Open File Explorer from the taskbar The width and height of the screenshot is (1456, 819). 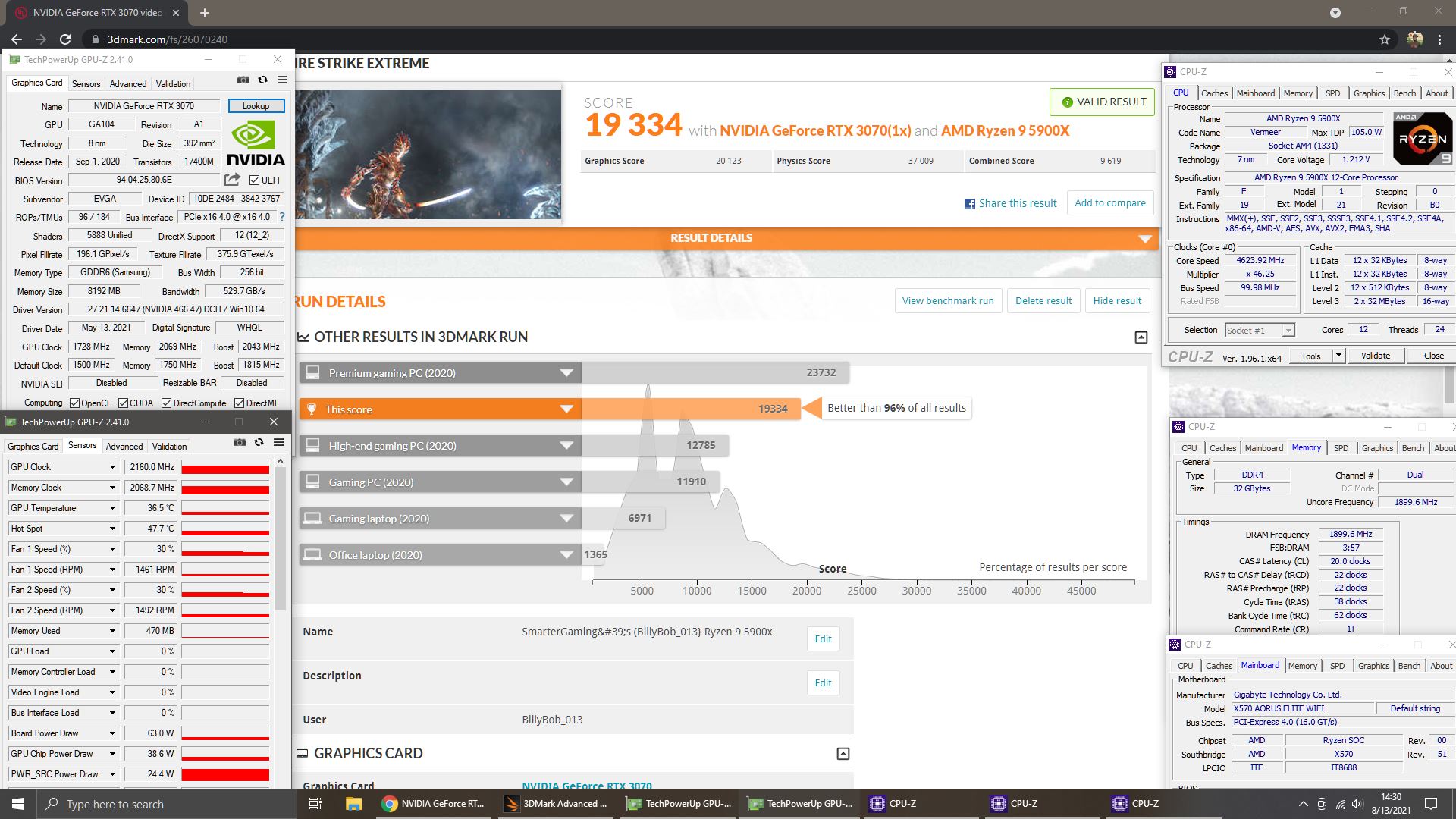coord(353,804)
